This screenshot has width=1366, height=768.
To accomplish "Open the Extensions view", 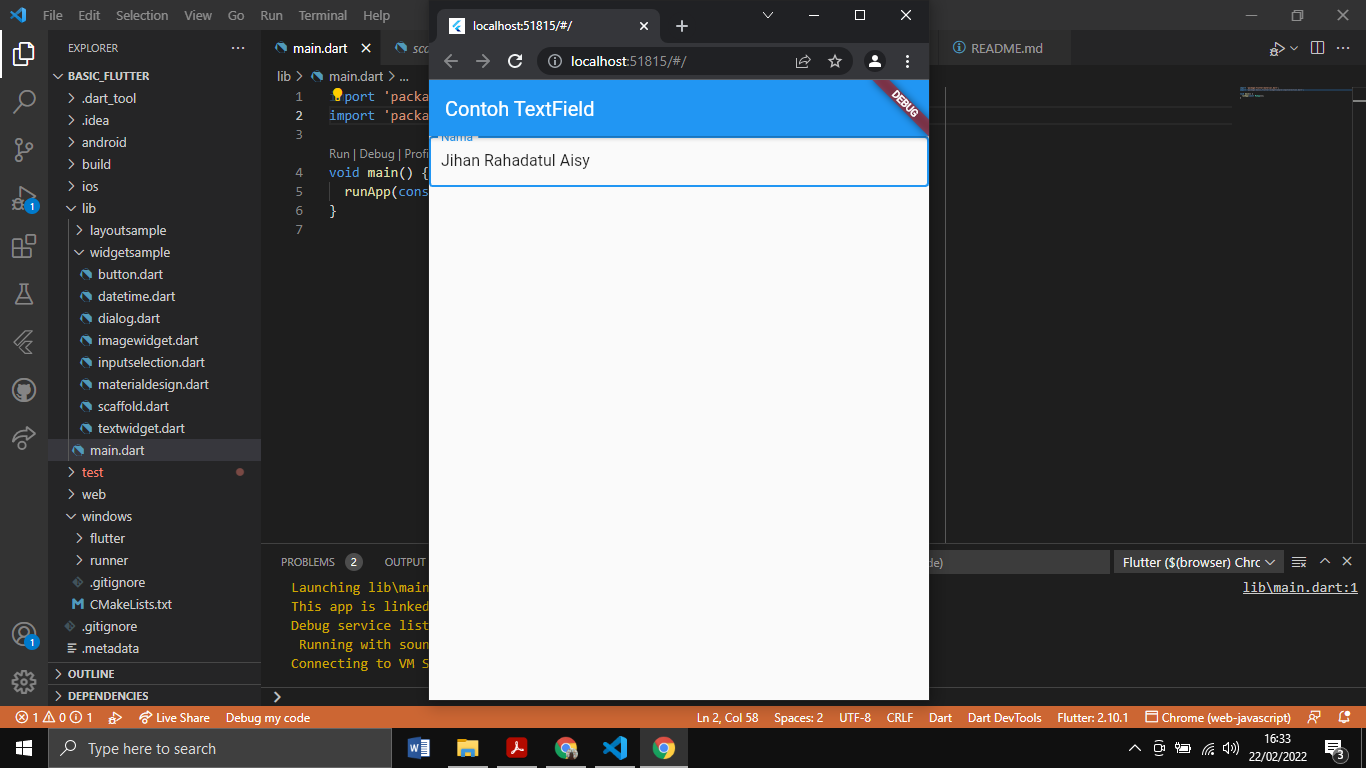I will coord(24,246).
